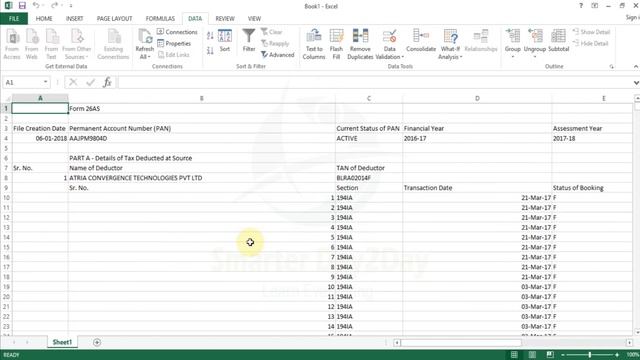
Task: Click the zoom slider handle
Action: pyautogui.click(x=589, y=355)
